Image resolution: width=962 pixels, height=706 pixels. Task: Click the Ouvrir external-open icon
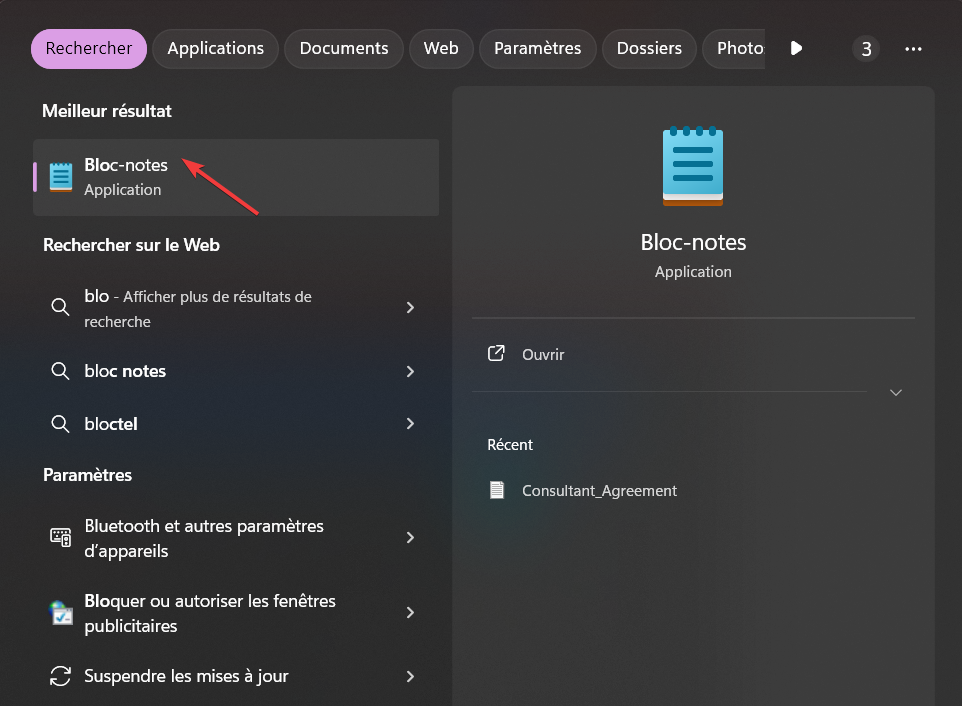pos(496,353)
